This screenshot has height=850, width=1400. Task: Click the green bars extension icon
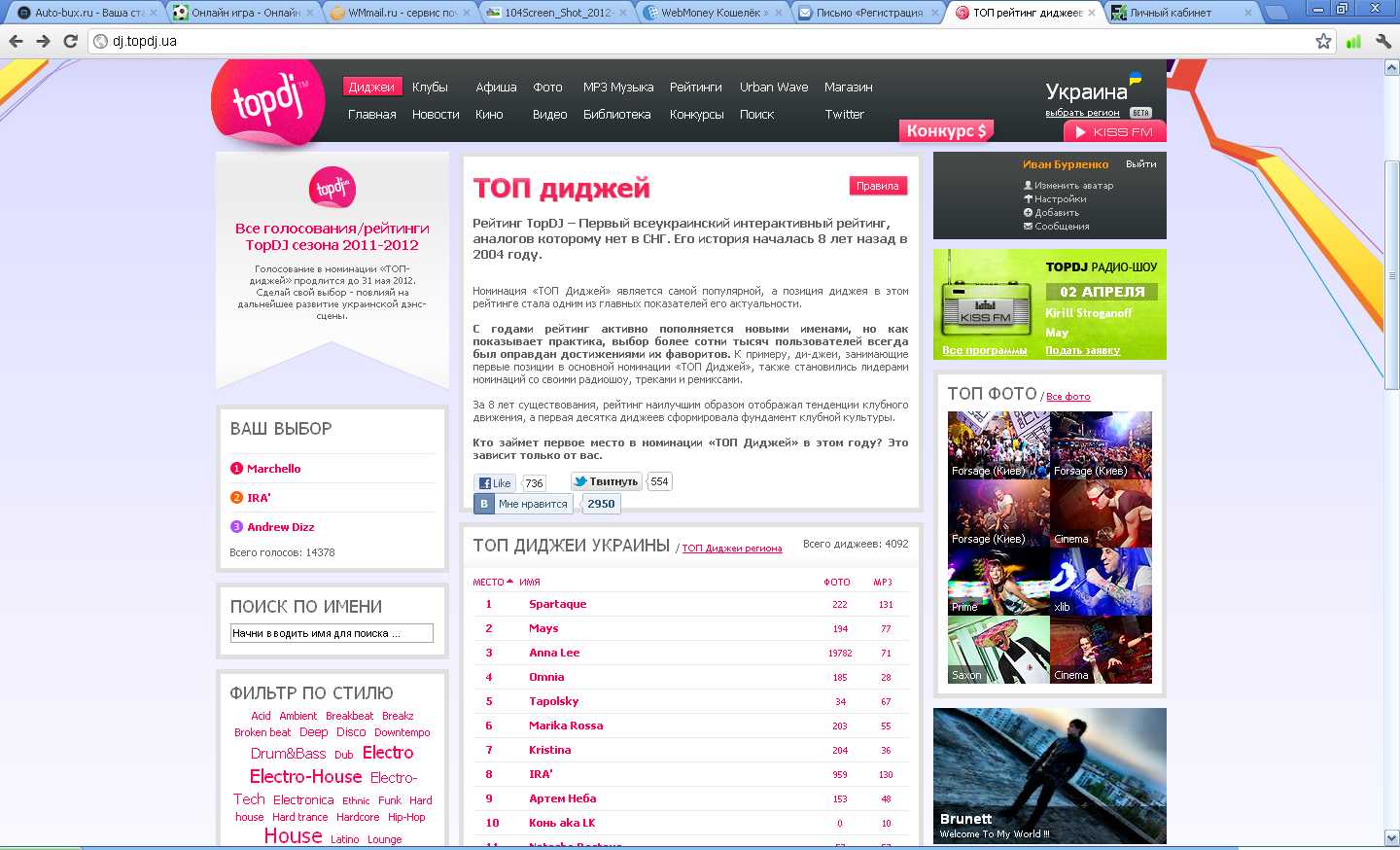point(1353,41)
